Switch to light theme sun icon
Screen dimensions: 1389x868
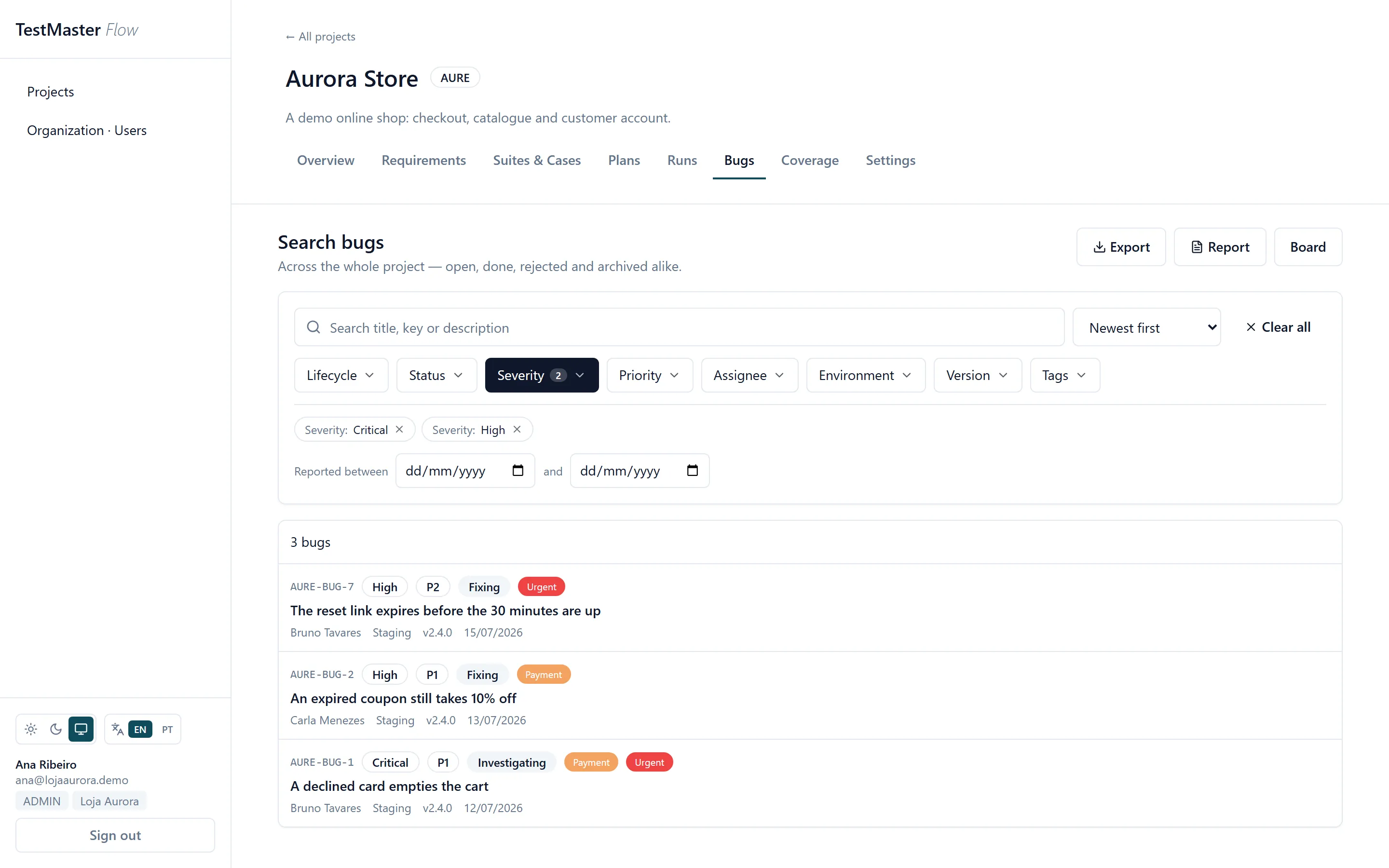[31, 729]
